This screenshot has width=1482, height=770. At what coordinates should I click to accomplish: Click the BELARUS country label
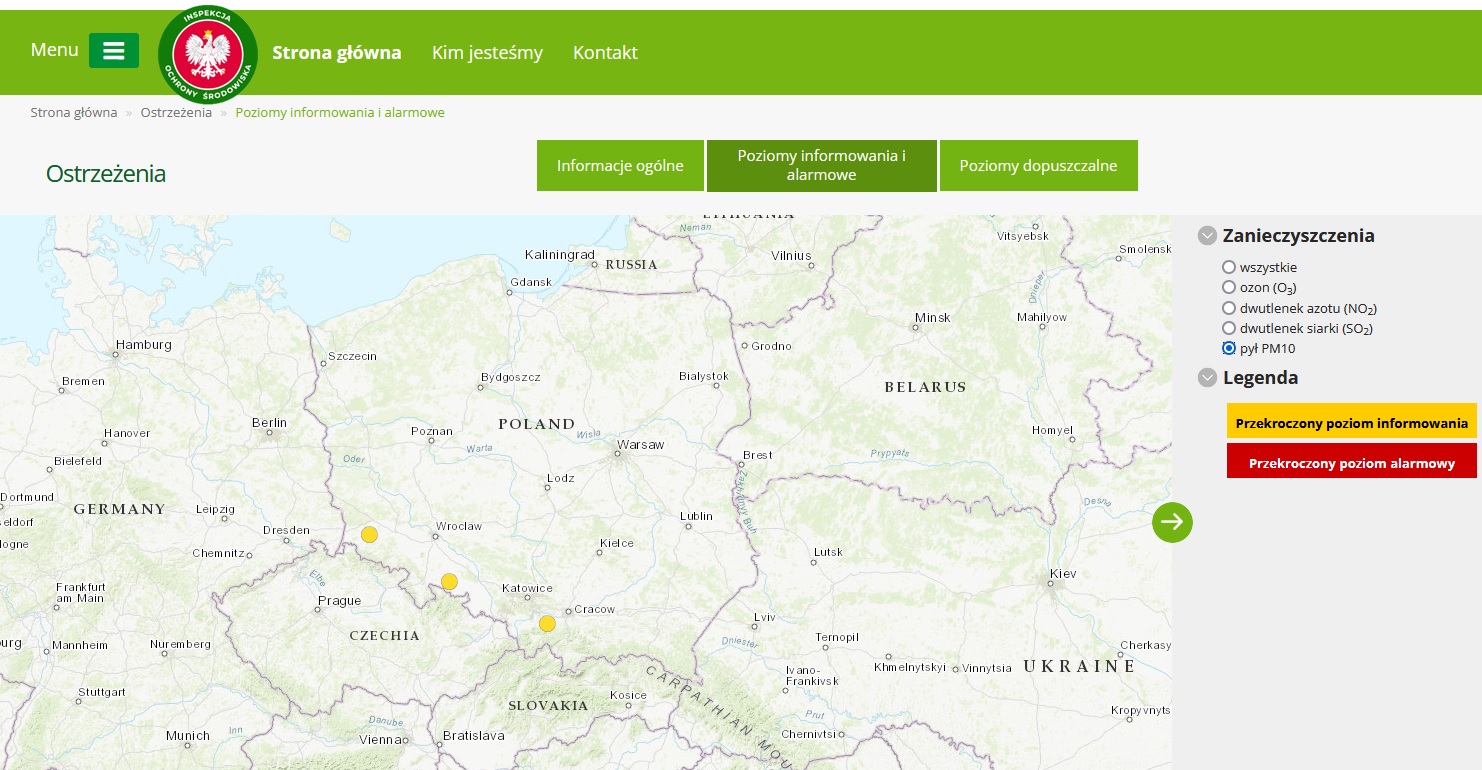[925, 387]
